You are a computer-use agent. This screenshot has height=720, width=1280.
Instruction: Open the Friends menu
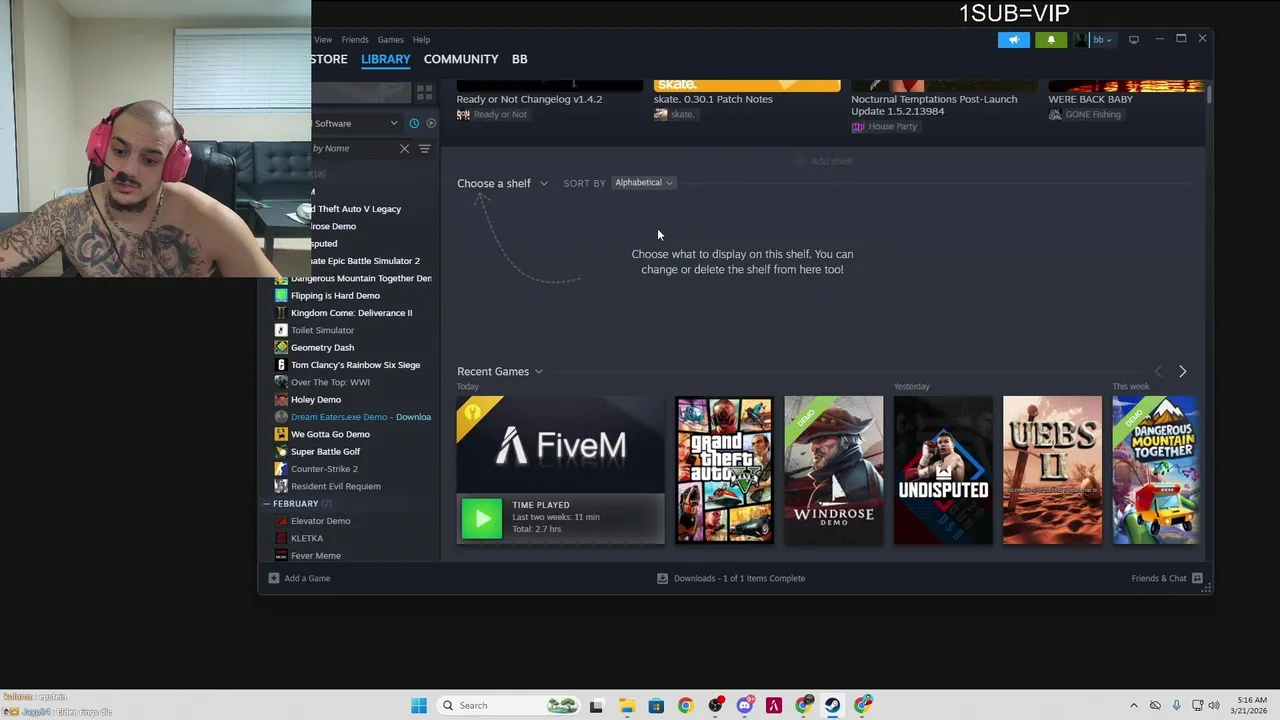(355, 40)
